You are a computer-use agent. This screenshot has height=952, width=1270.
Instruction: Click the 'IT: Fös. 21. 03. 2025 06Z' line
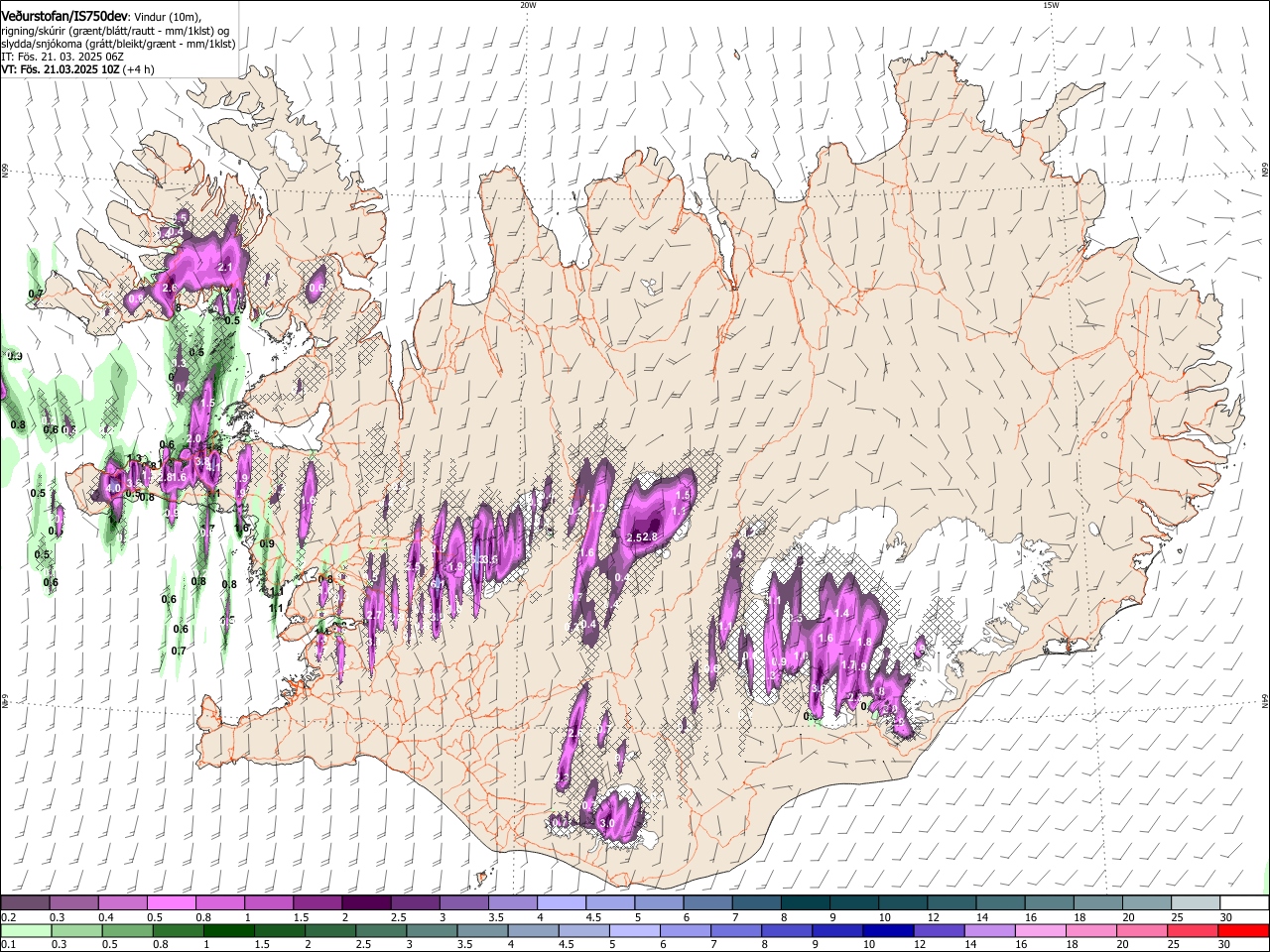63,57
